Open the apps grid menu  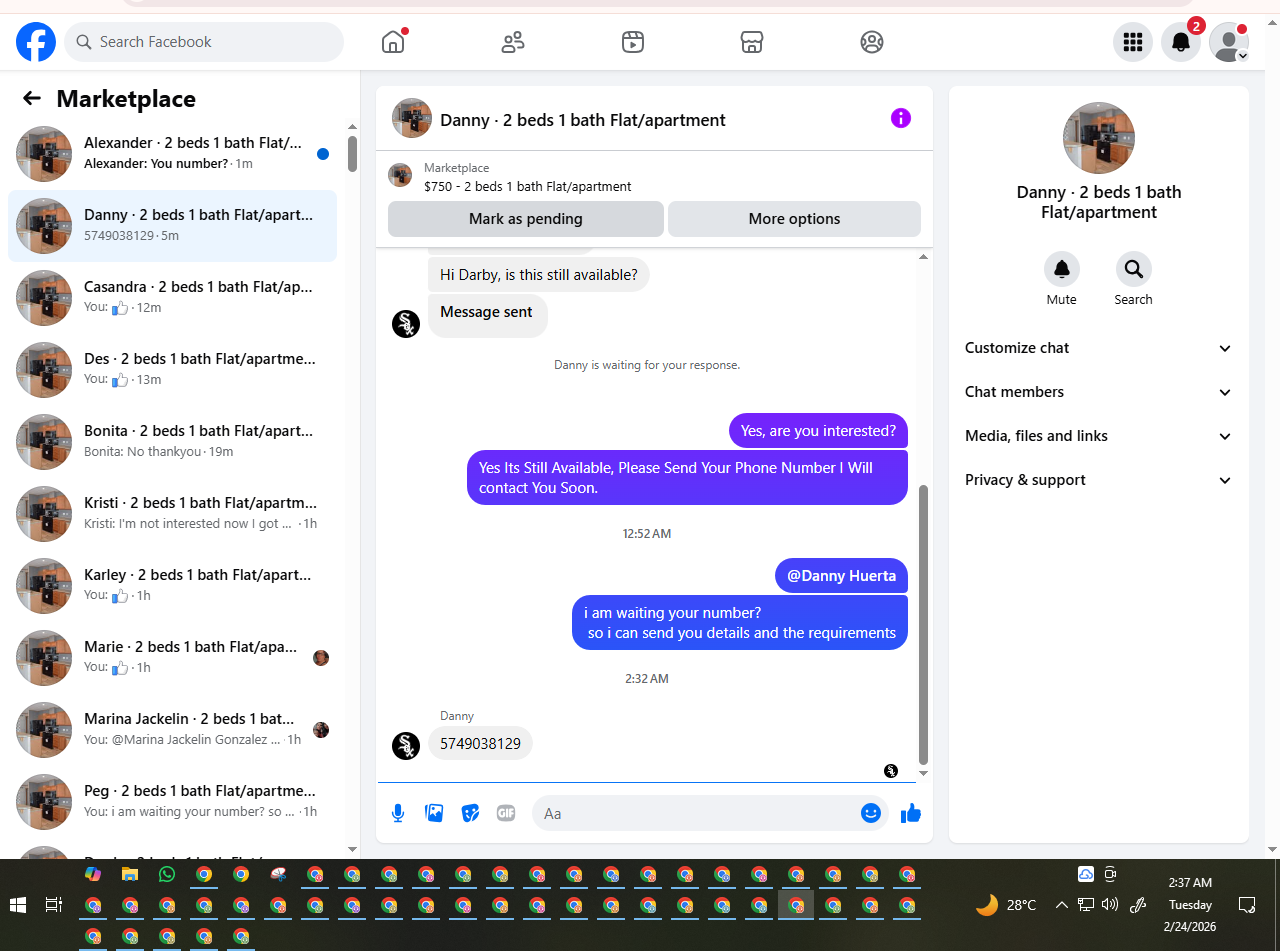[1133, 42]
